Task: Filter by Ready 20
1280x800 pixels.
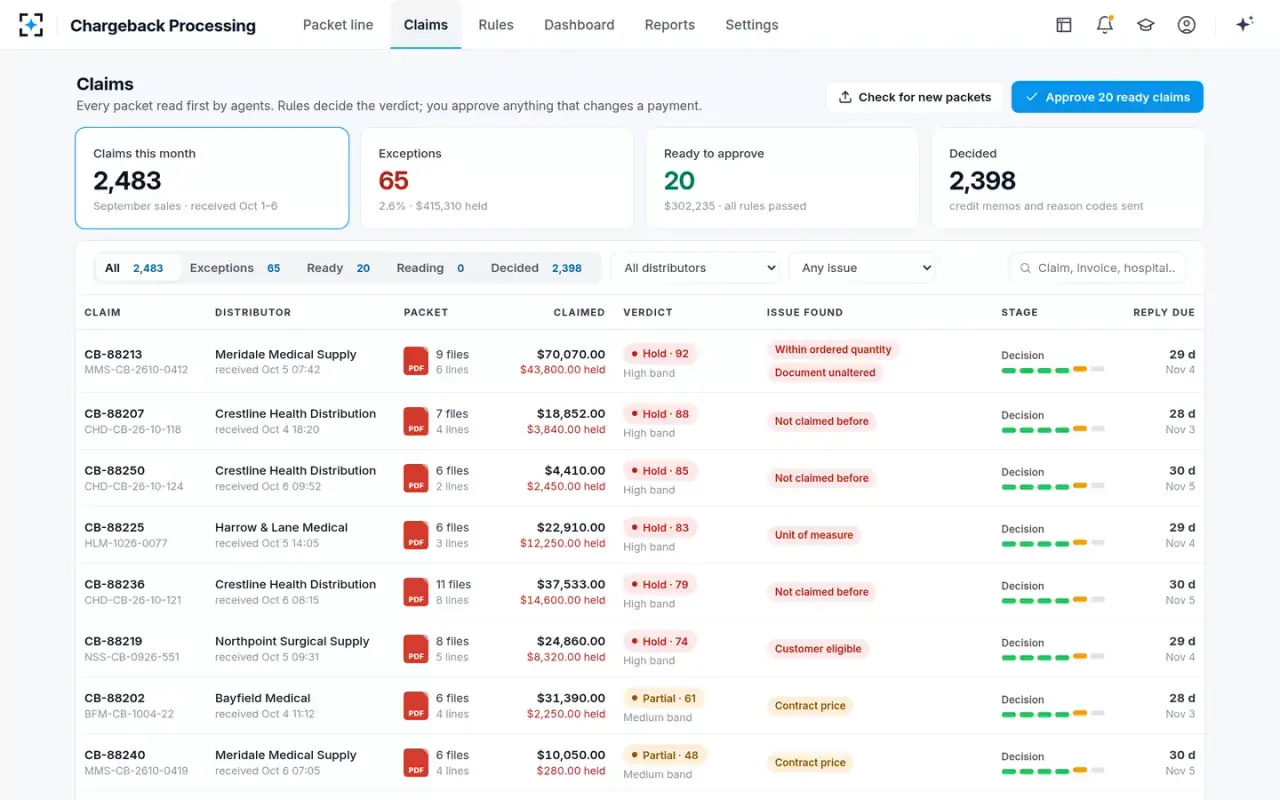Action: [x=338, y=268]
